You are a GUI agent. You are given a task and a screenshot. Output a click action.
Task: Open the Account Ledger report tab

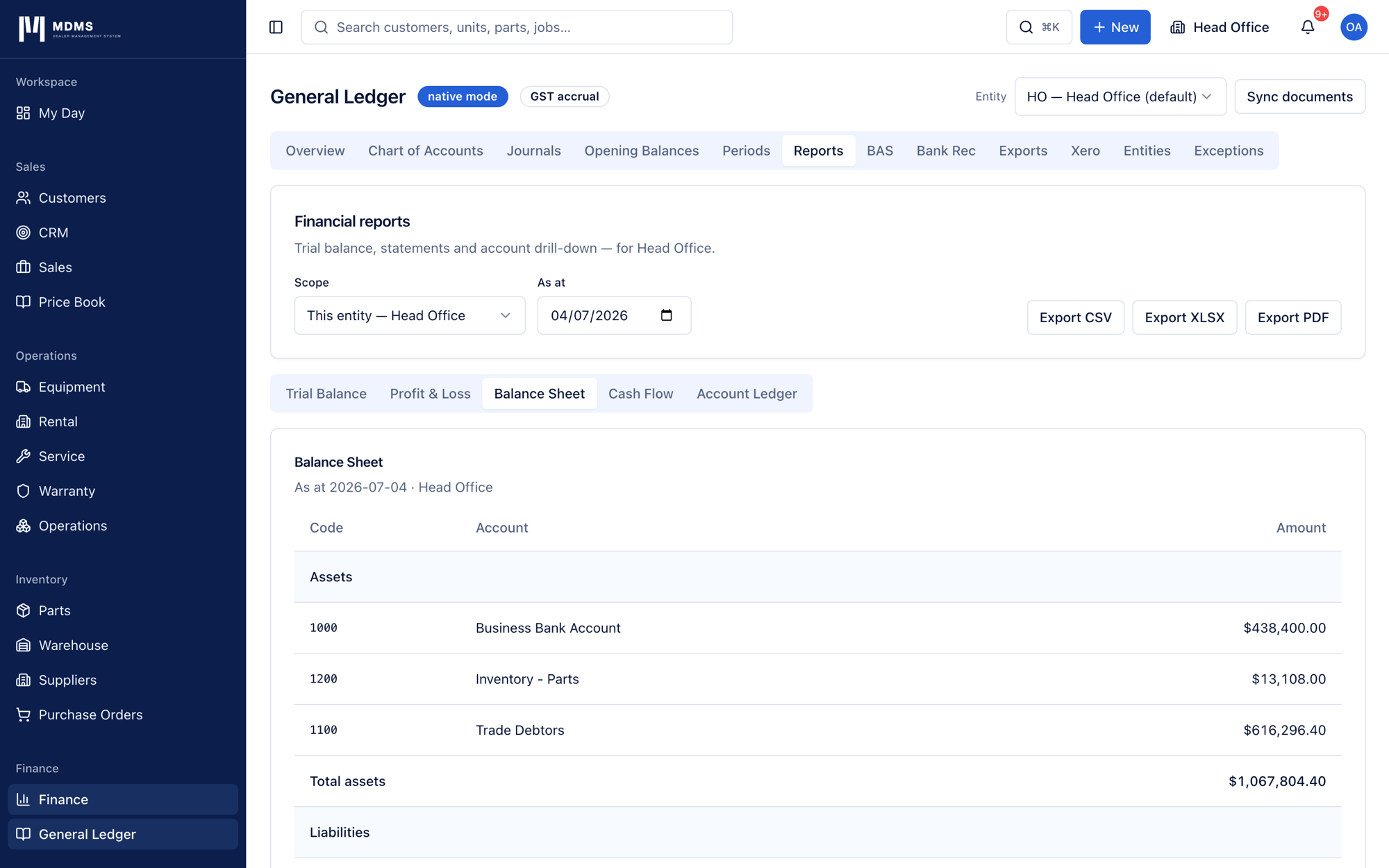point(747,394)
